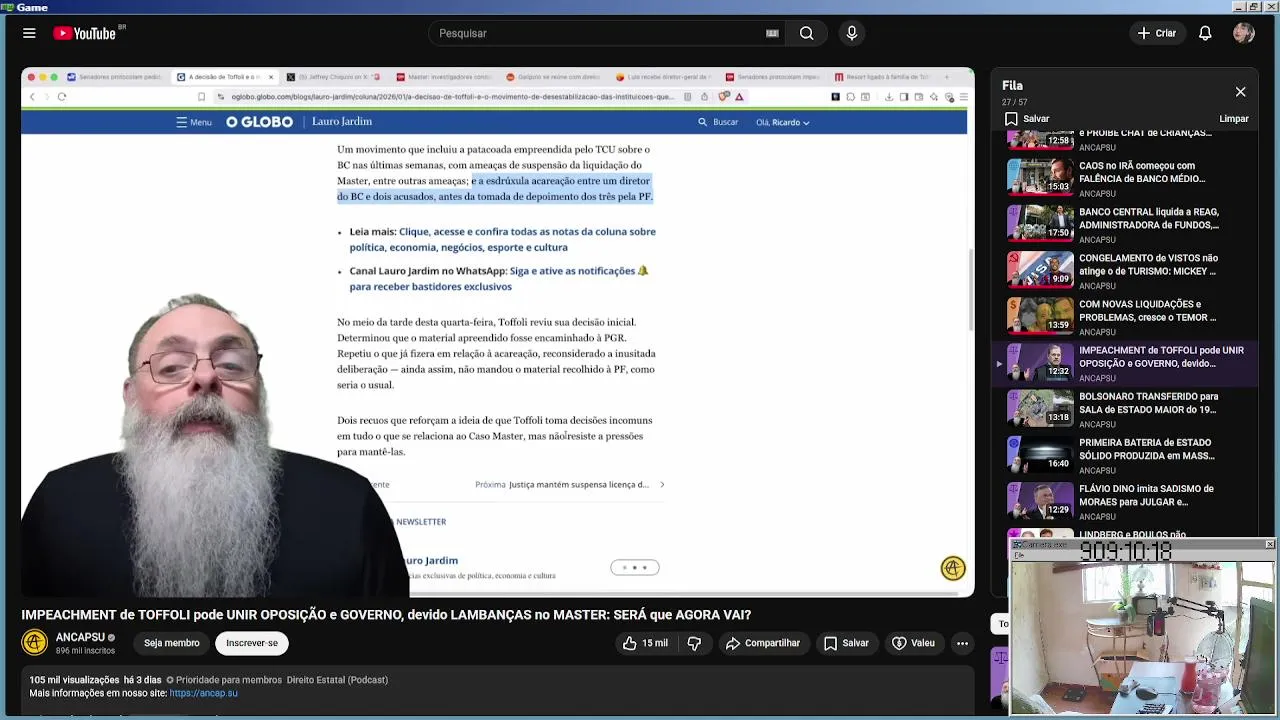Open the ANCAPSU channel name link
Screen dimensions: 1280x720
80,637
